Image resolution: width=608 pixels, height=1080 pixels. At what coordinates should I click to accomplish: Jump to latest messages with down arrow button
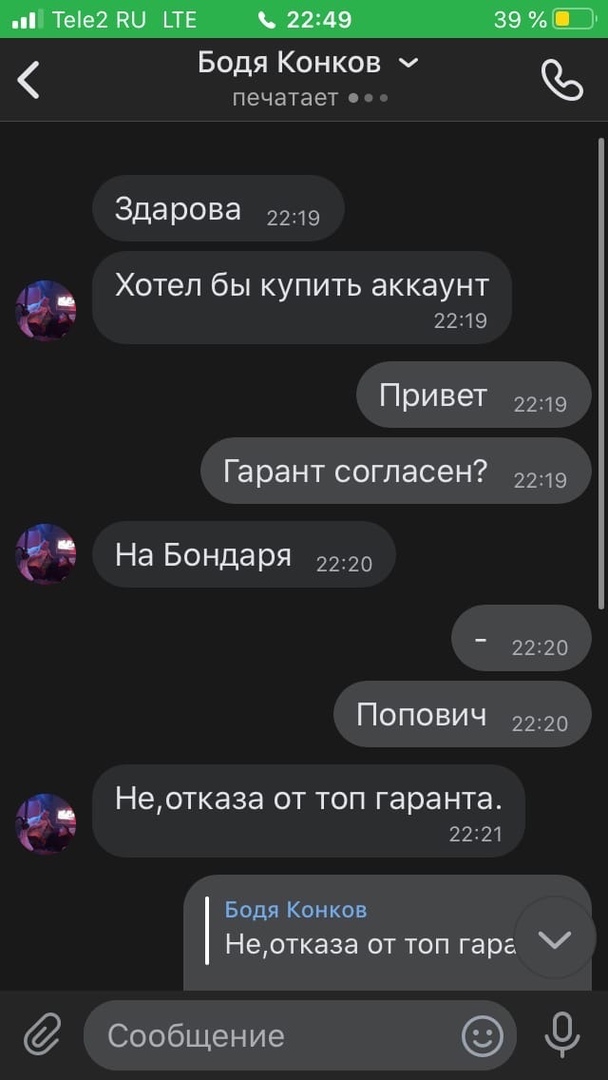[554, 937]
